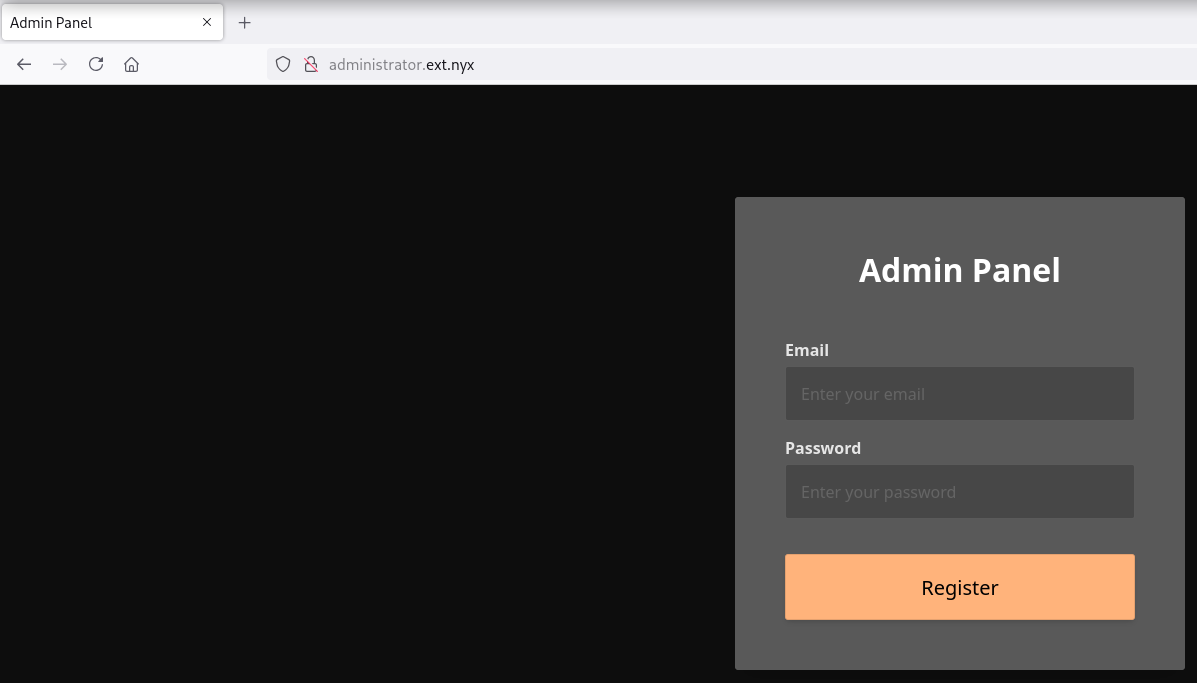Show tracking protection shield info

pos(283,64)
